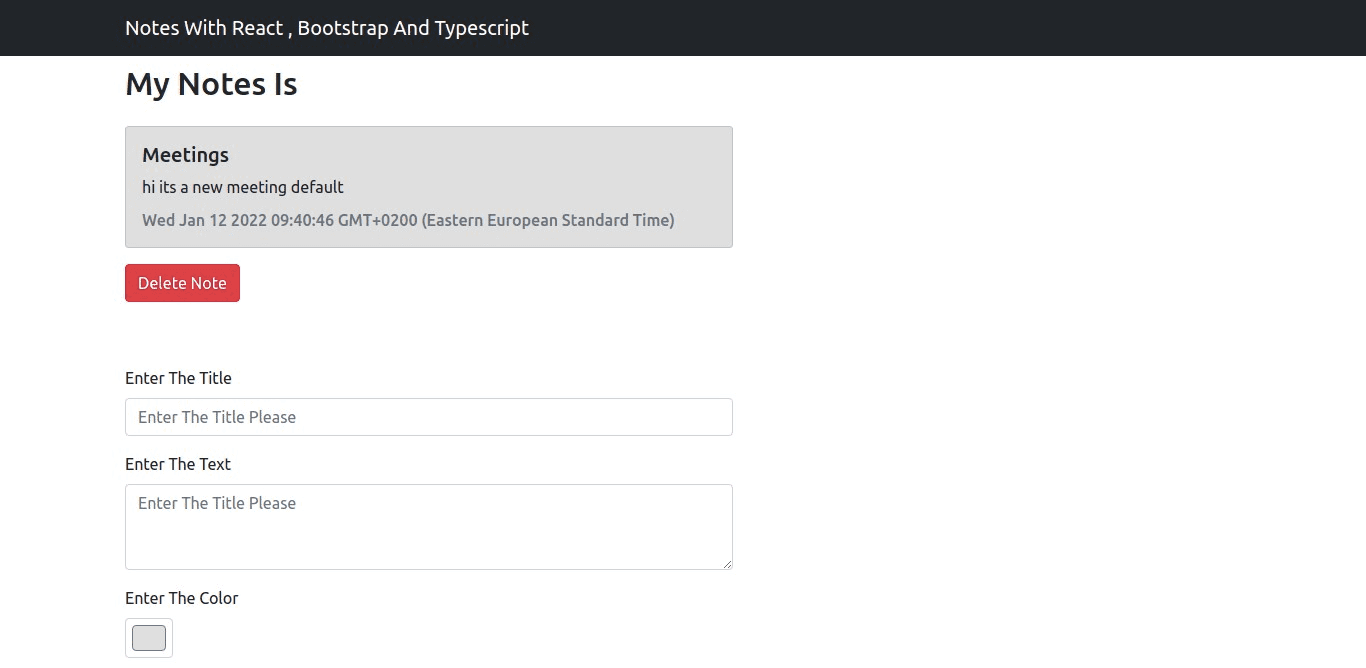Click "GMT+0200" in the note timestamp
1366x668 pixels.
378,220
